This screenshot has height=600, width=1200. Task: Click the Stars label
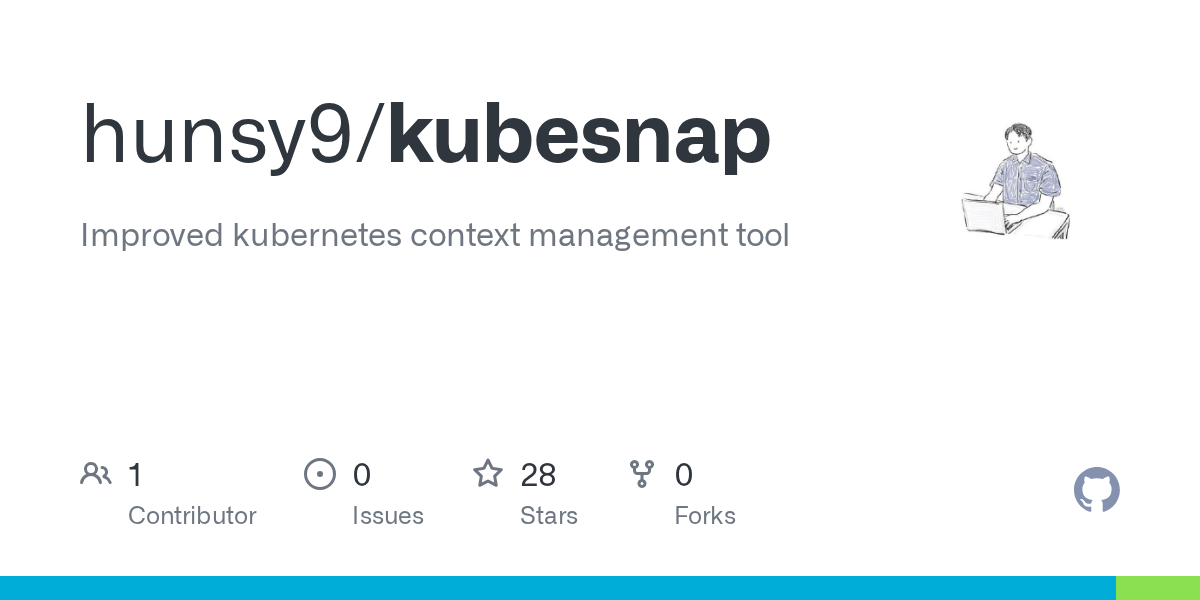(549, 516)
